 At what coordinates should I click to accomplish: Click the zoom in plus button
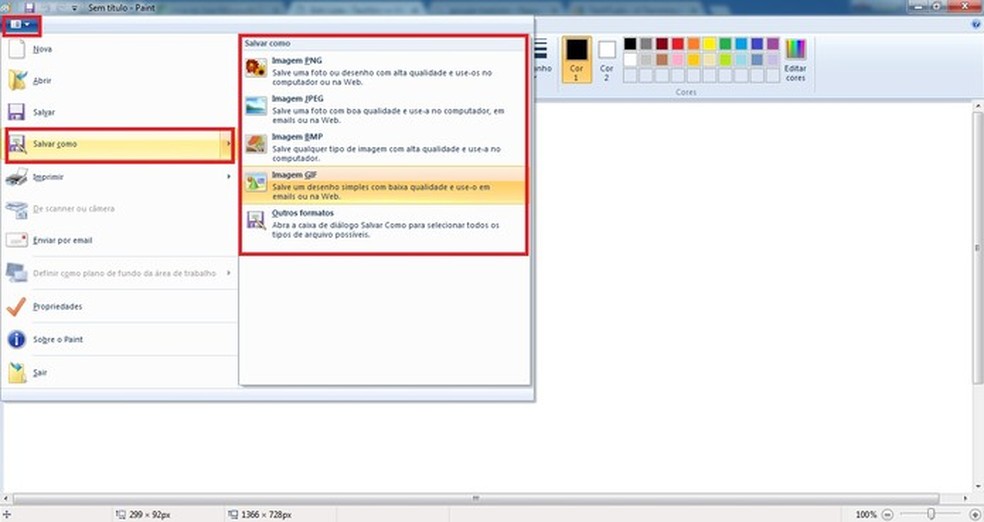975,514
